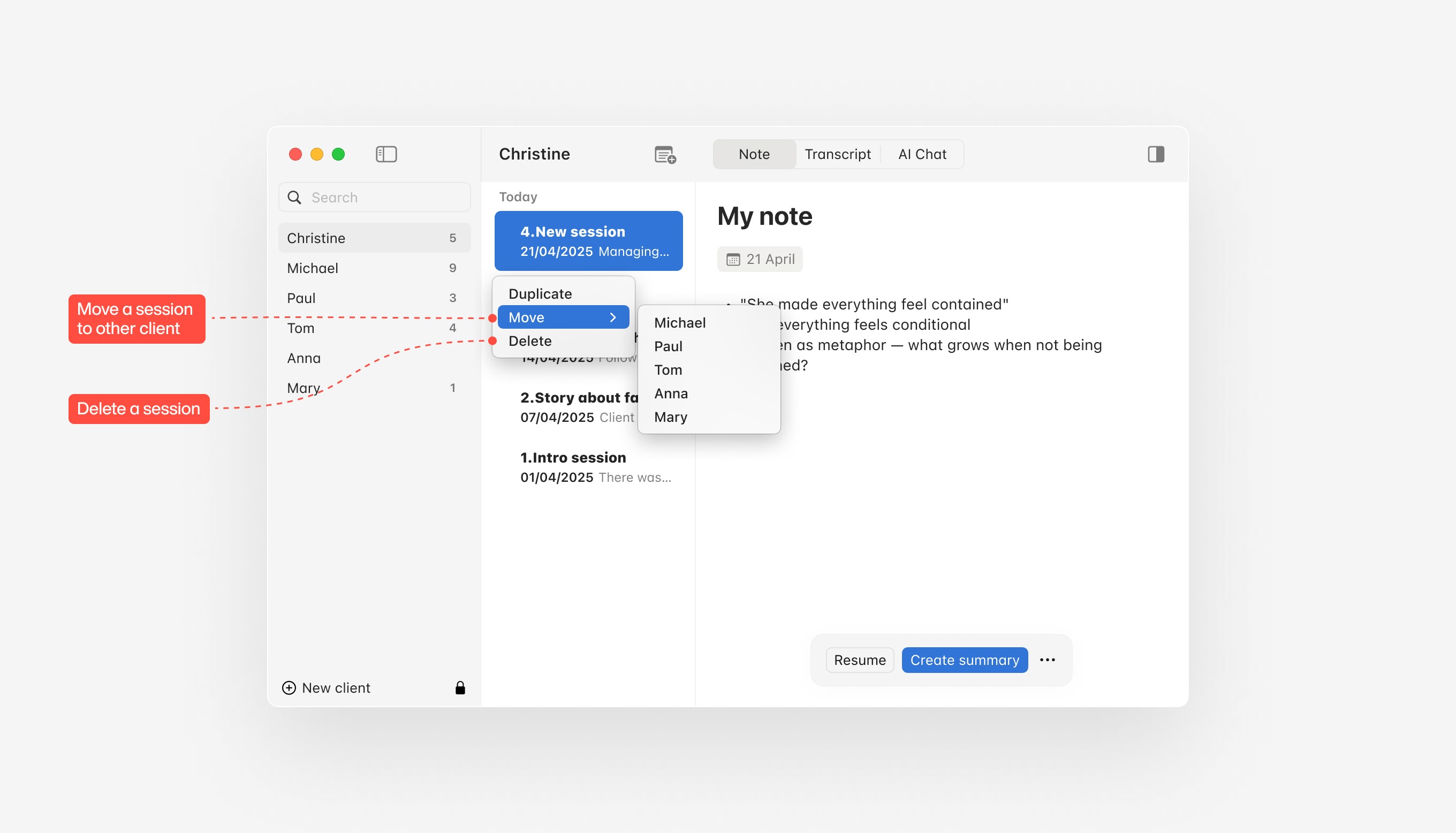This screenshot has width=1456, height=833.
Task: Click the new session note icon
Action: click(664, 155)
